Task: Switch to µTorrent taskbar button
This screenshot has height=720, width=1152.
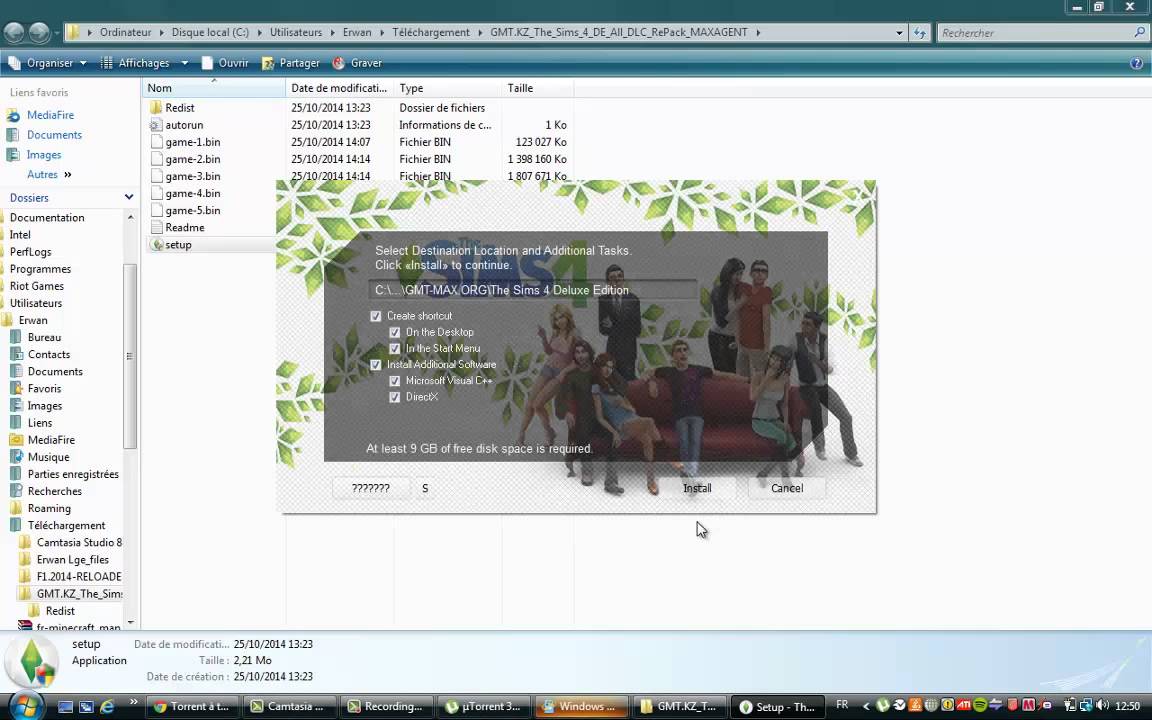Action: coord(484,707)
